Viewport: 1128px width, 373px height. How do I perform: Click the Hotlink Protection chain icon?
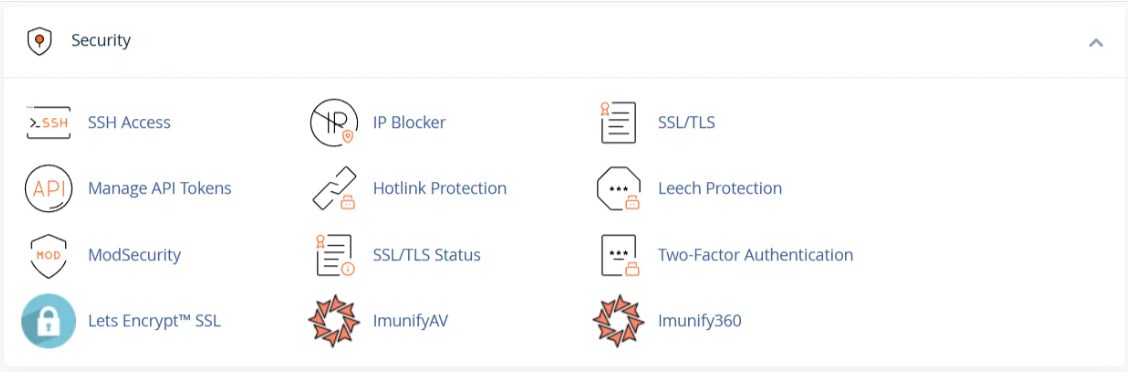point(334,189)
